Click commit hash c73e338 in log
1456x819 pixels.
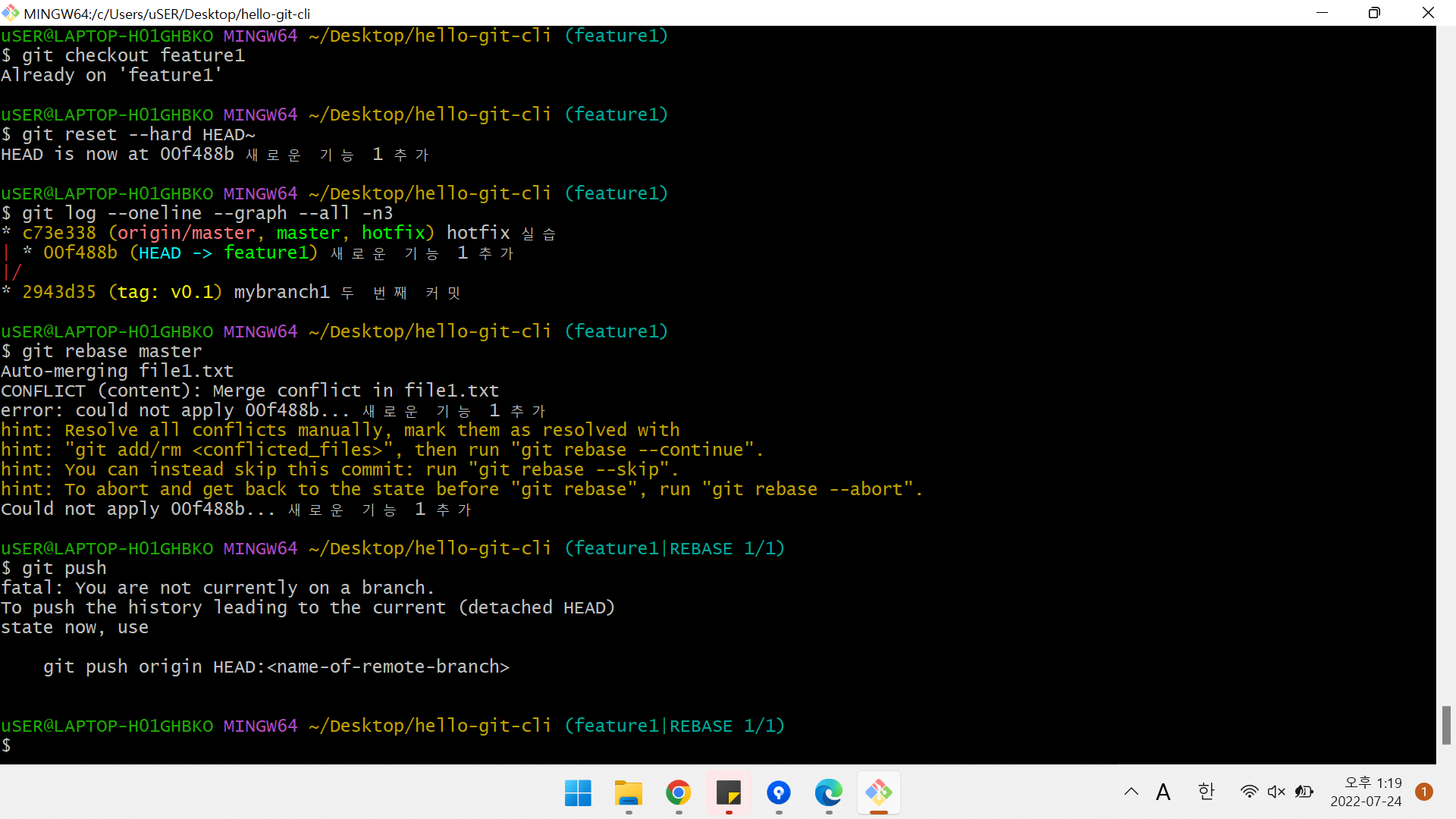tap(59, 233)
